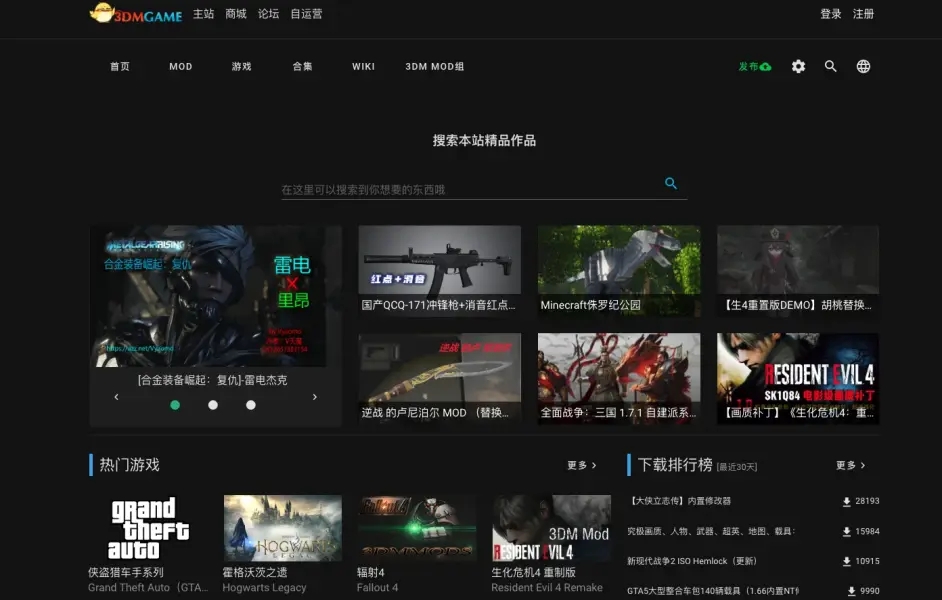Click the 3DMGAME logo
Screen dimensions: 942x600
pyautogui.click(x=136, y=13)
